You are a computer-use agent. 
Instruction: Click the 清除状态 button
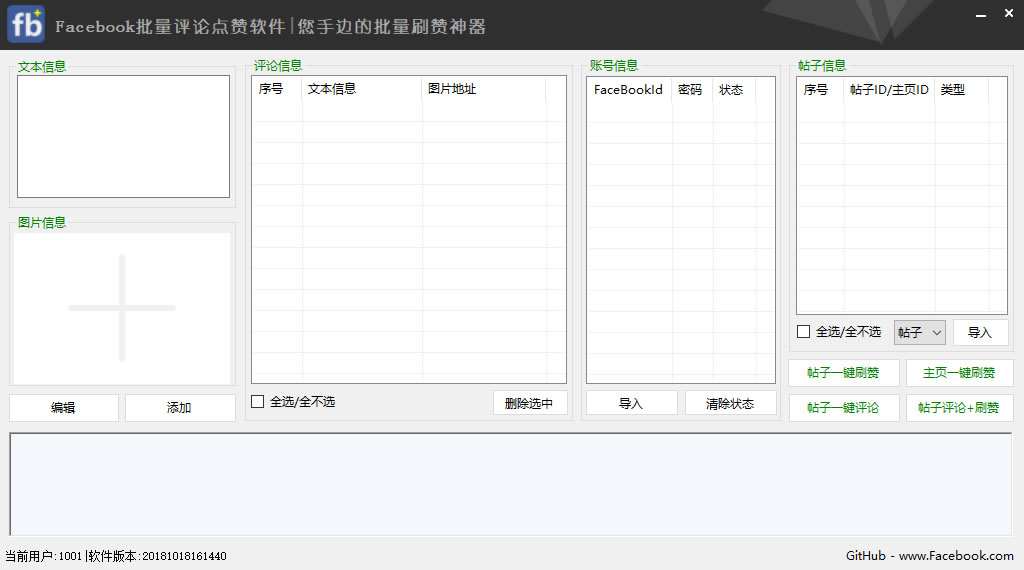730,403
